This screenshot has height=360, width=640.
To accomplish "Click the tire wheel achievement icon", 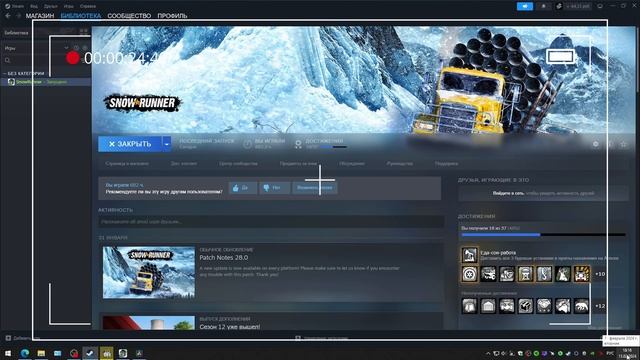I will tap(469, 274).
